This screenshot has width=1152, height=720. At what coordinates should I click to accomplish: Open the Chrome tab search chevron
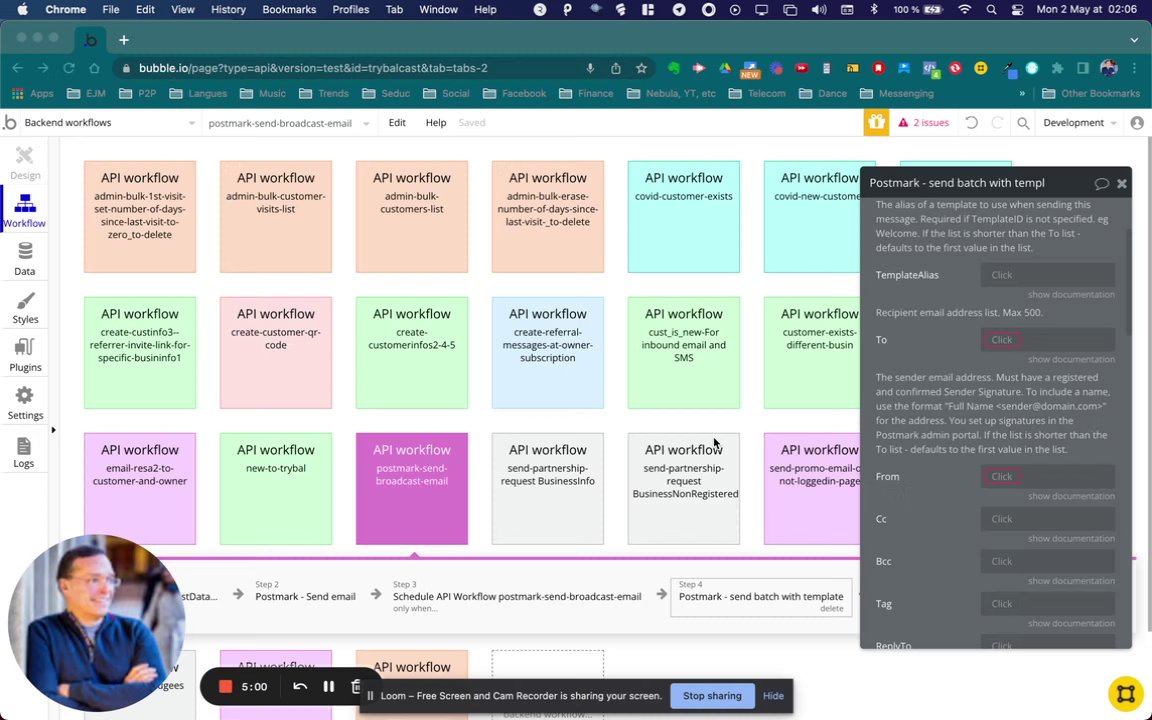1134,40
